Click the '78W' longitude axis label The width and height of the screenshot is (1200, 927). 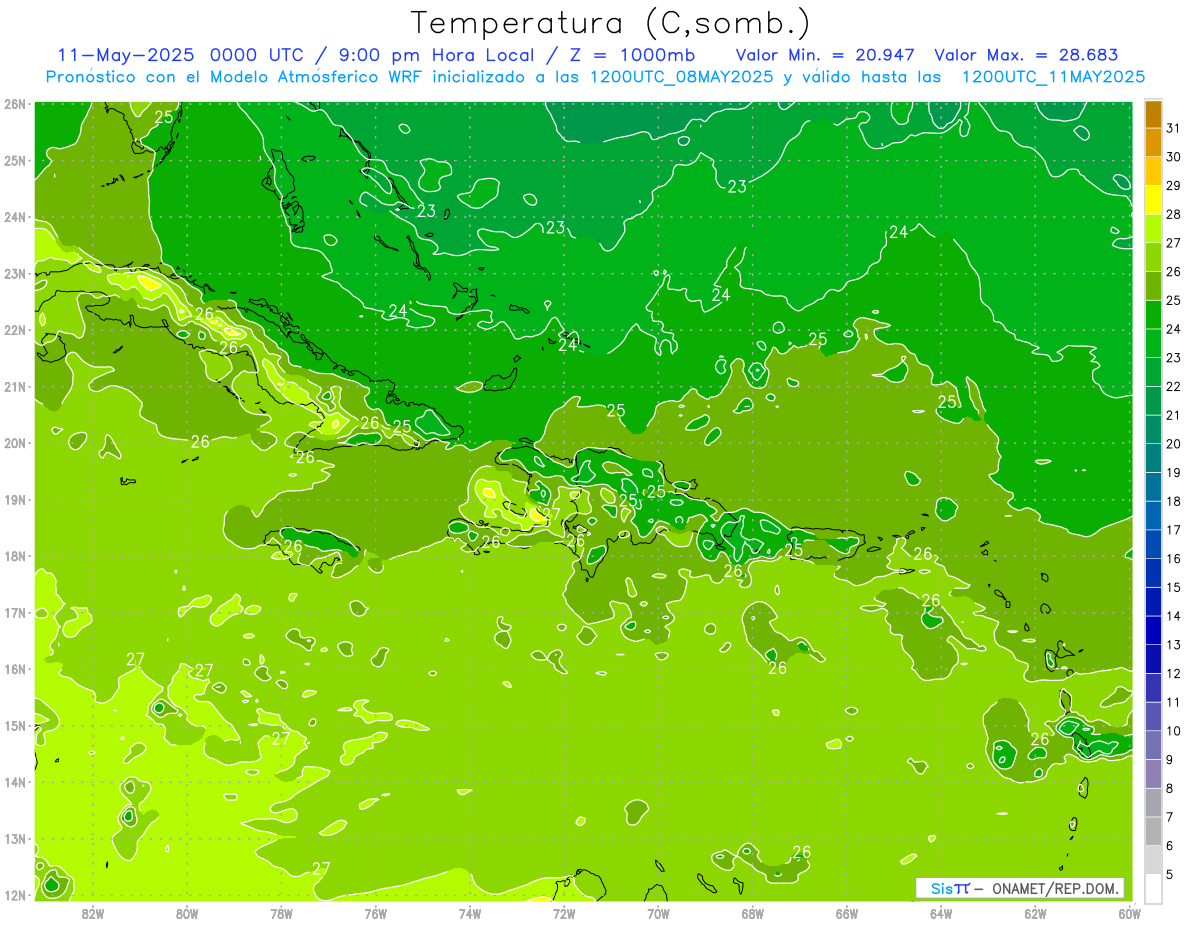(x=281, y=913)
